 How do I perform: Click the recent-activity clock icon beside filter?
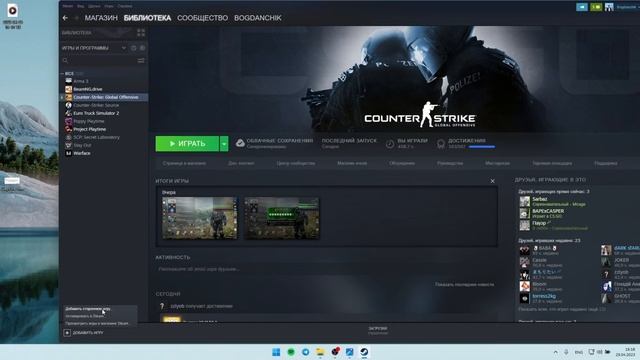(x=133, y=48)
